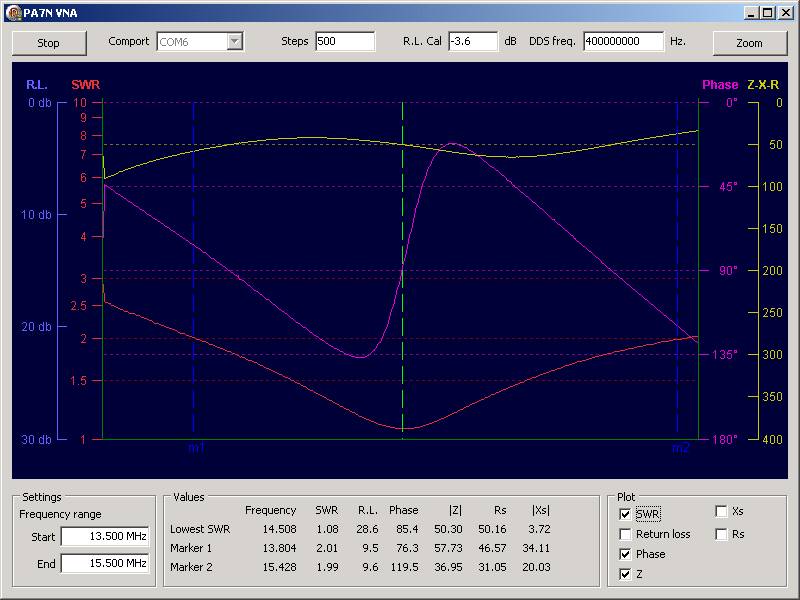800x600 pixels.
Task: Disable the Z plot checkbox
Action: [625, 574]
